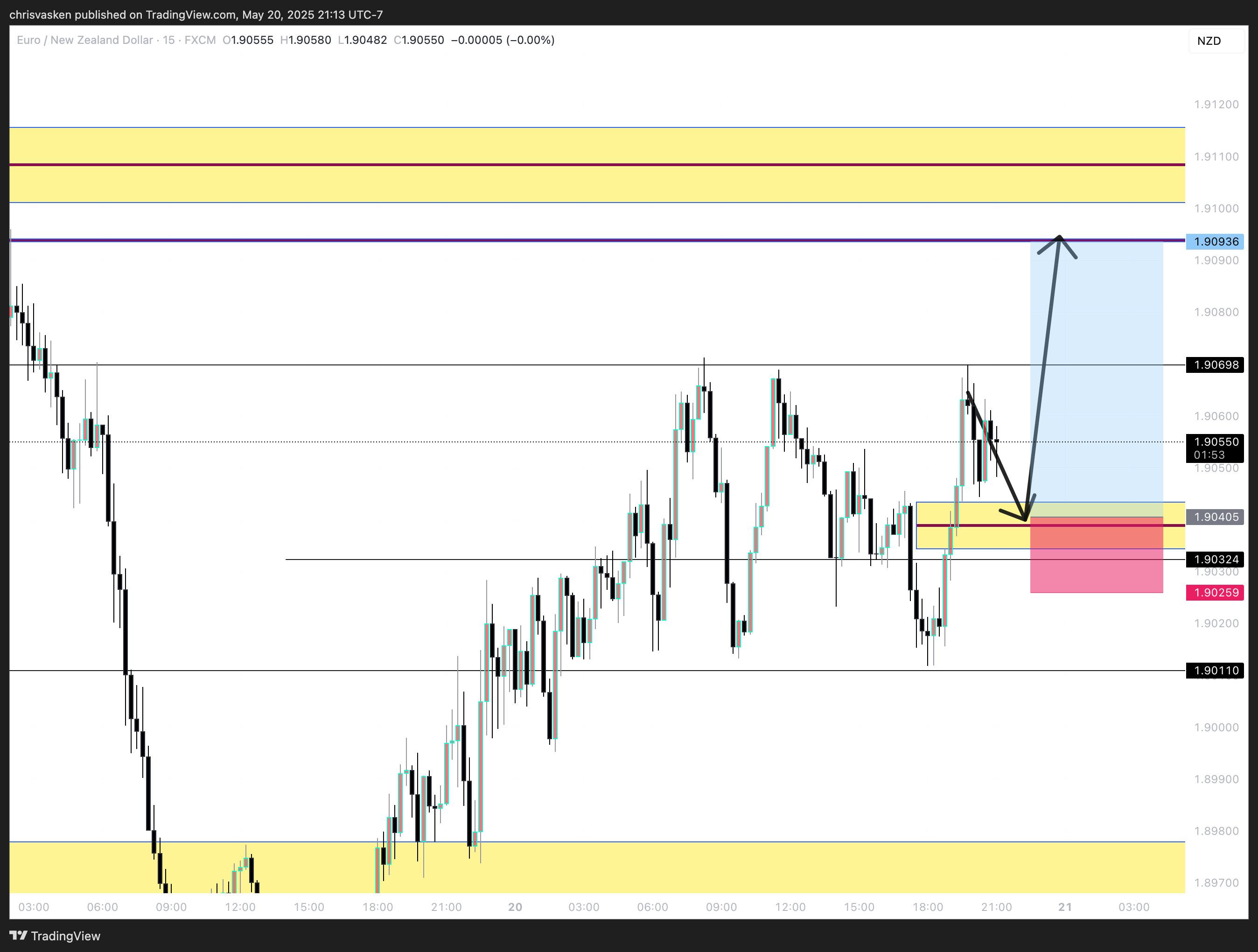Select the blue take-profit zone of the long position

point(1097,379)
